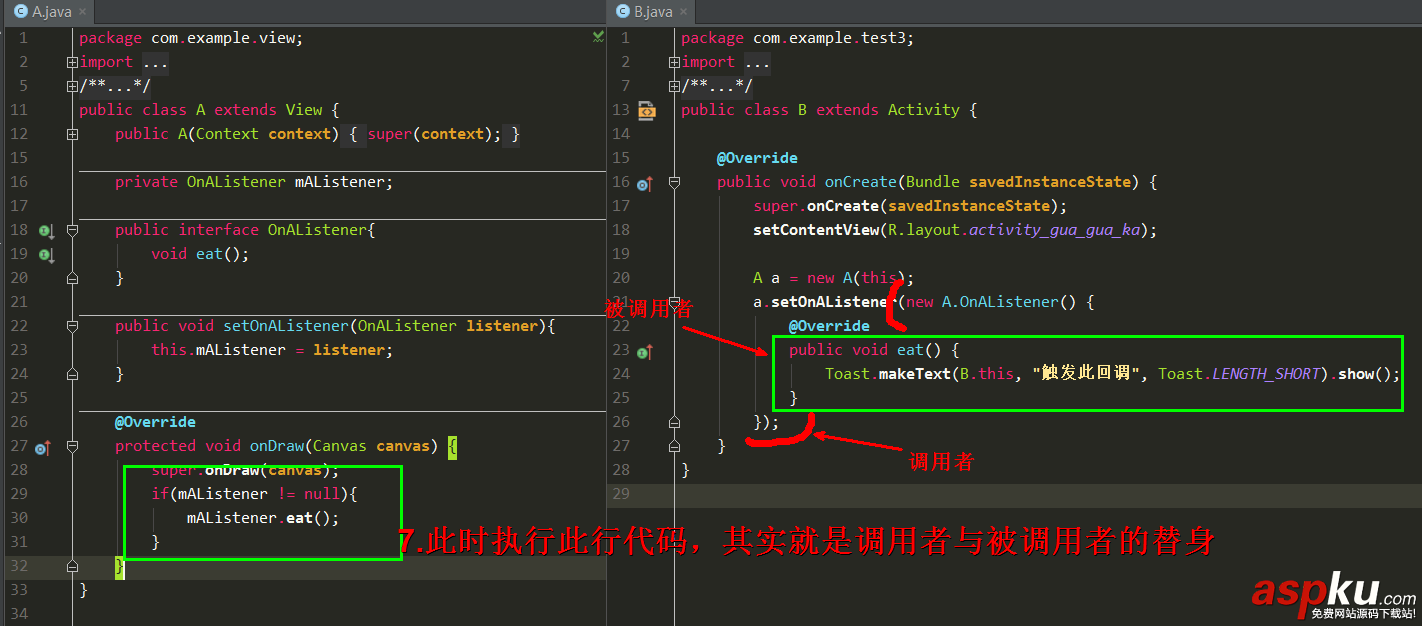This screenshot has width=1422, height=626.
Task: Expand the folded /**...*/ comment in A.java
Action: click(x=72, y=86)
